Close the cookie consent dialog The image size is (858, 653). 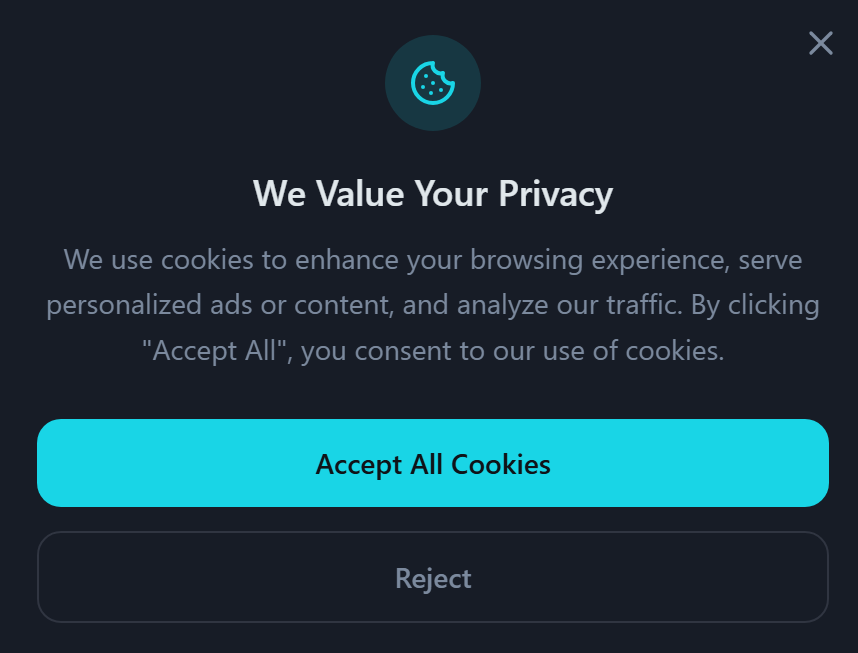point(820,43)
